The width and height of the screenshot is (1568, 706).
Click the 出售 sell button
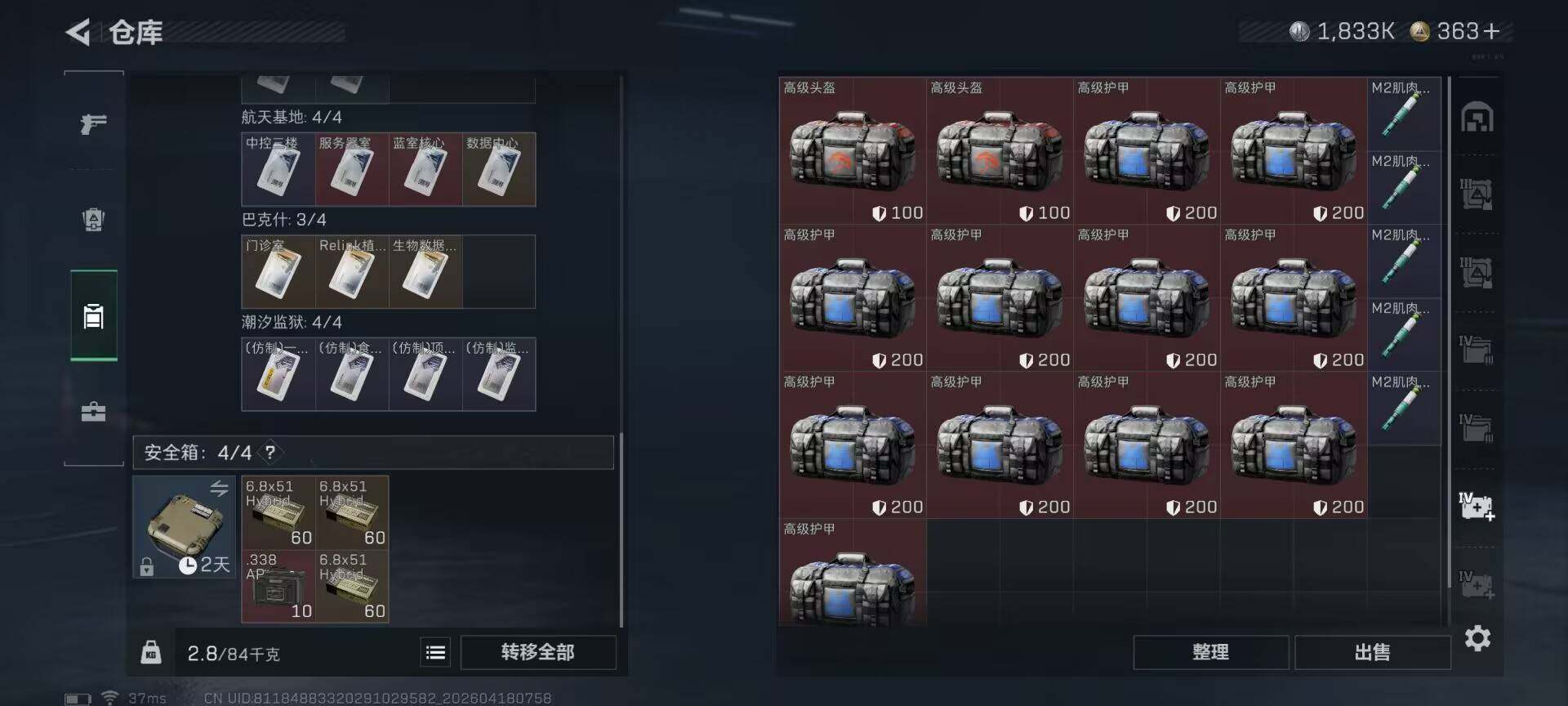coord(1372,652)
